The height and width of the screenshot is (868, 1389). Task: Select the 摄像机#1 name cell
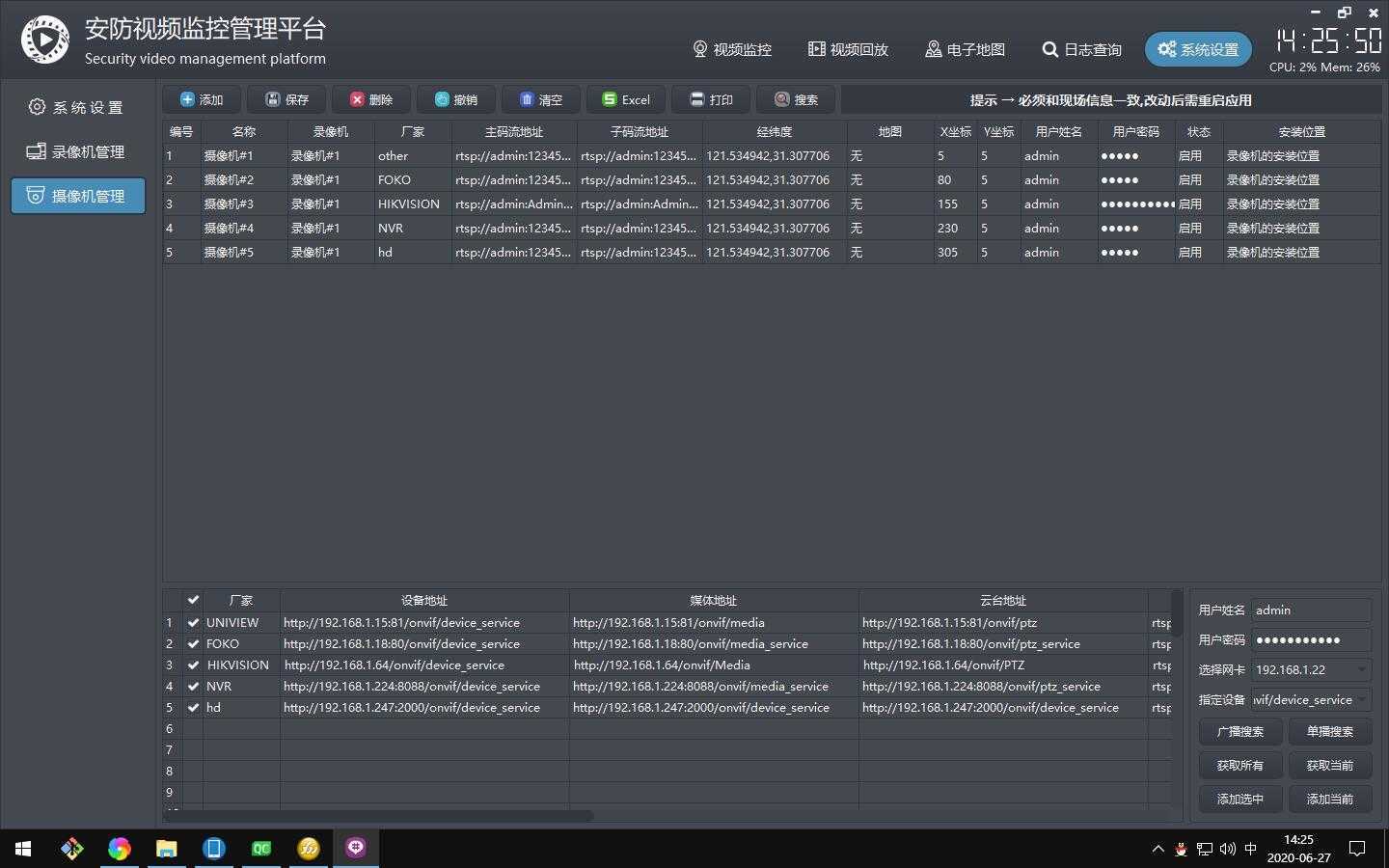(244, 155)
